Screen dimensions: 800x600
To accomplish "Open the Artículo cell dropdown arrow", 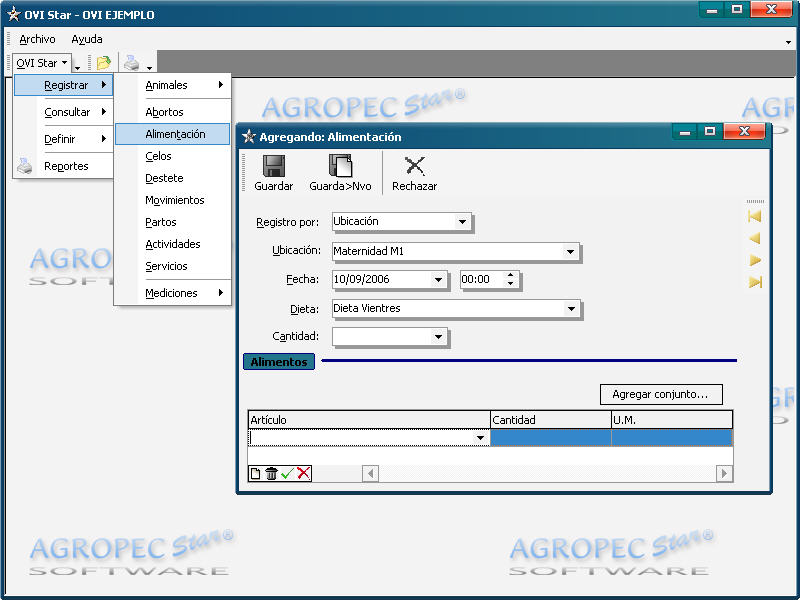I will pos(480,438).
